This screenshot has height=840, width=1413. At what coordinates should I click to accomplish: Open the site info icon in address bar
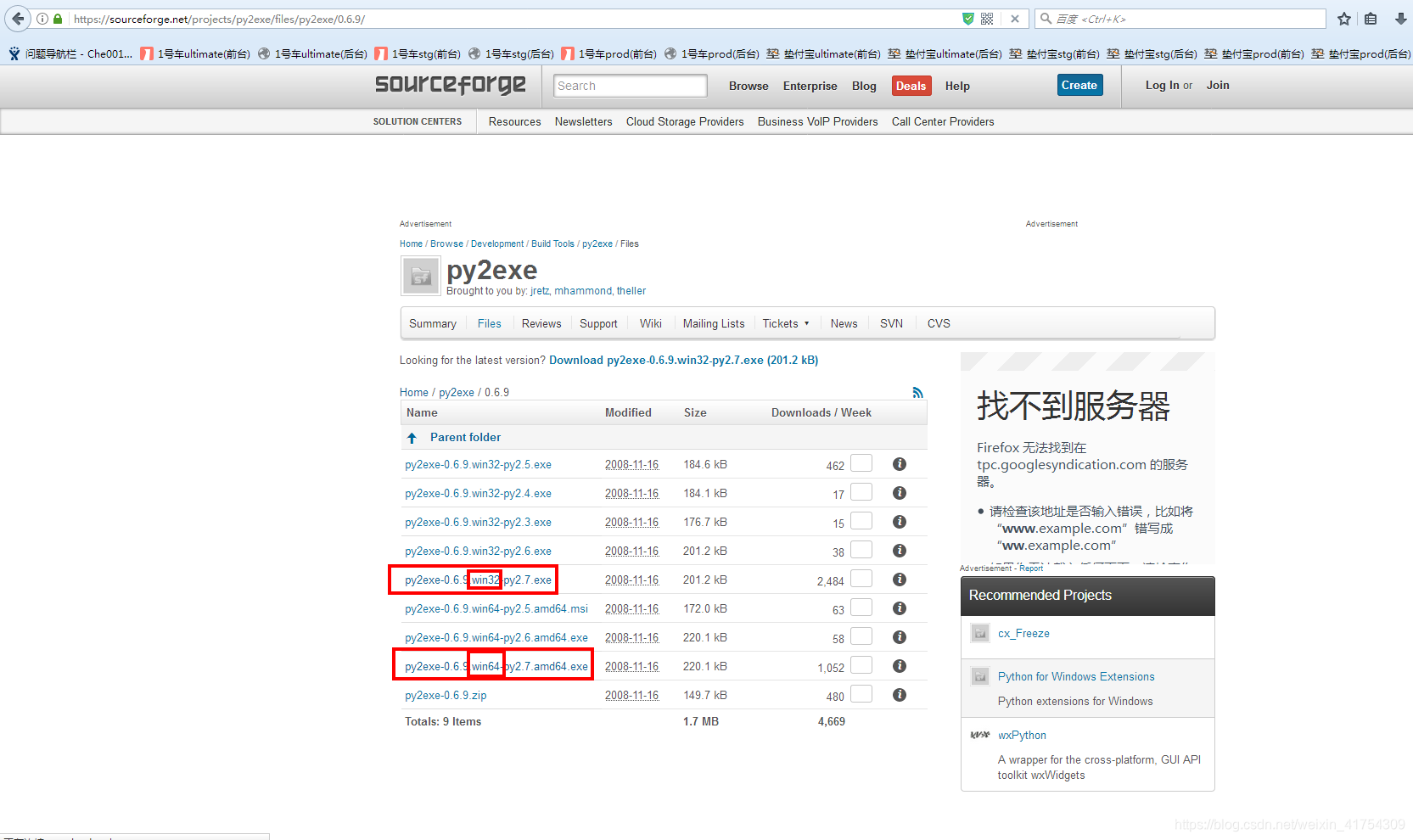(42, 19)
